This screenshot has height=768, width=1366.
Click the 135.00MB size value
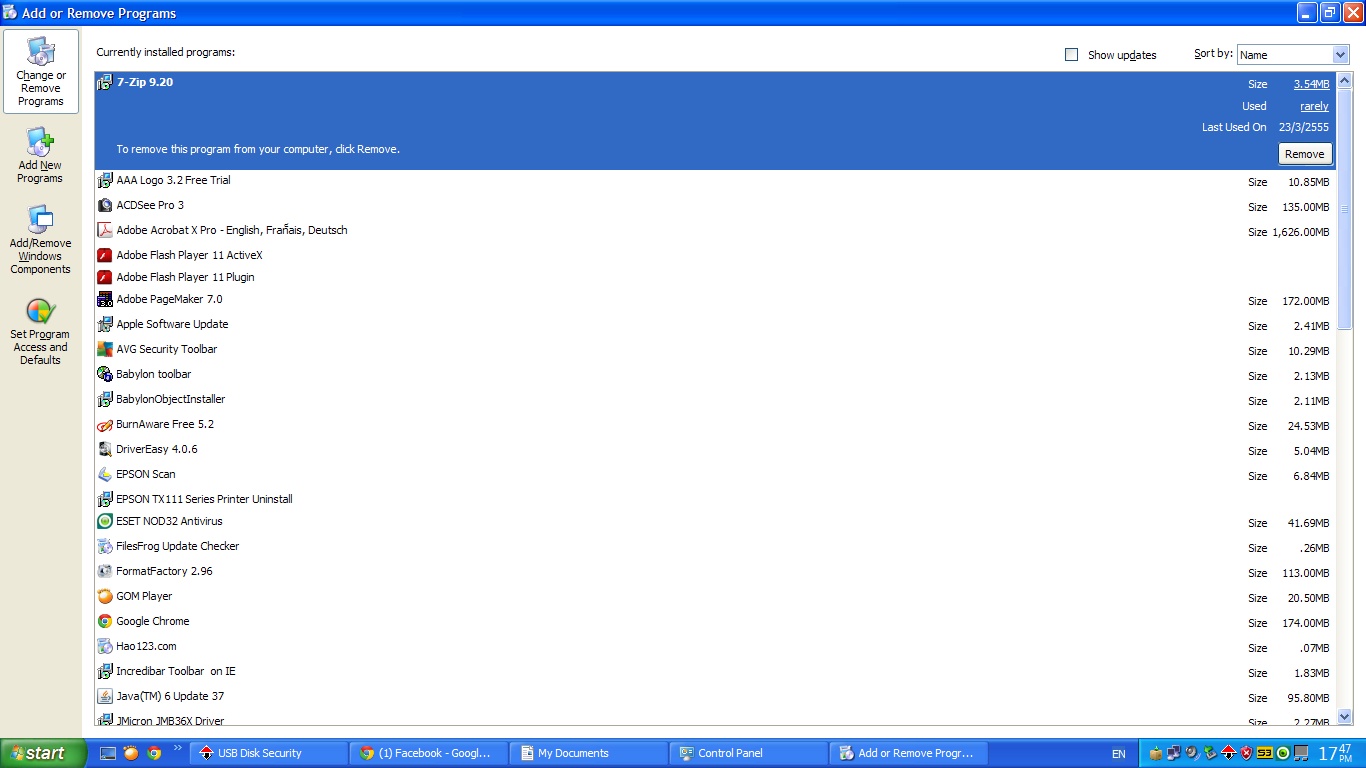pos(1306,208)
